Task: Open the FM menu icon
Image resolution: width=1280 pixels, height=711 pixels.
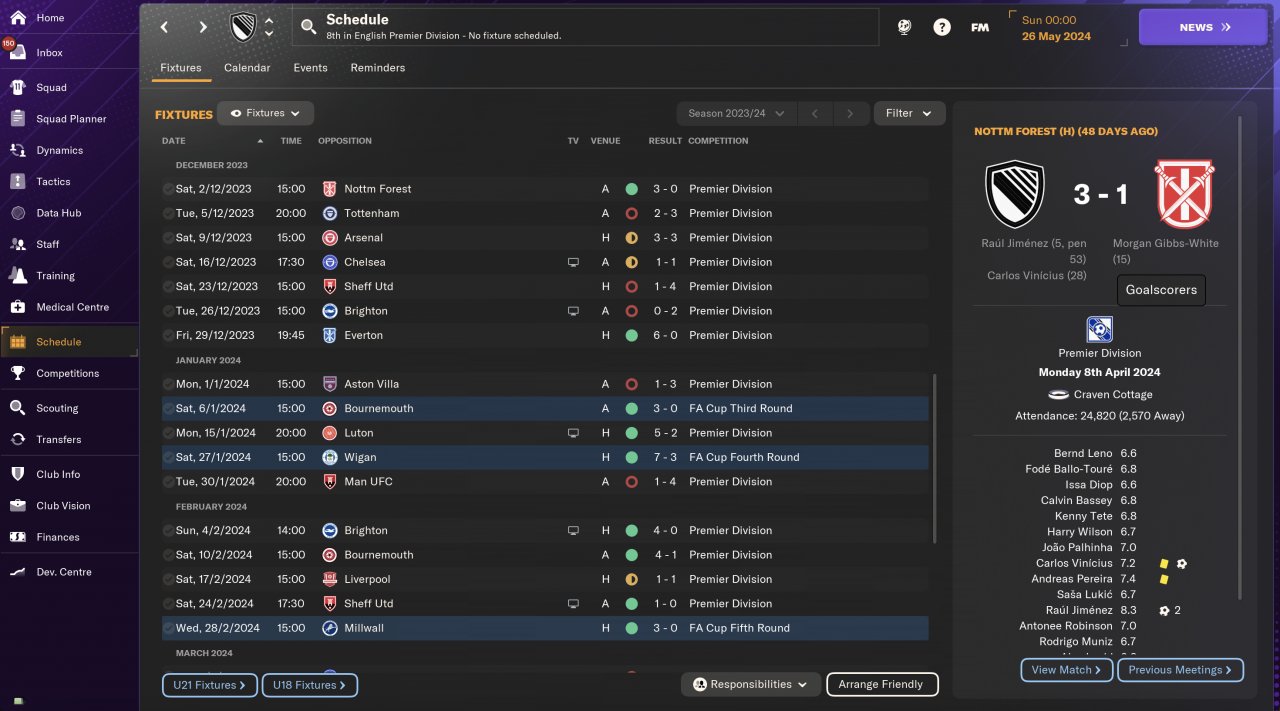Action: click(980, 27)
